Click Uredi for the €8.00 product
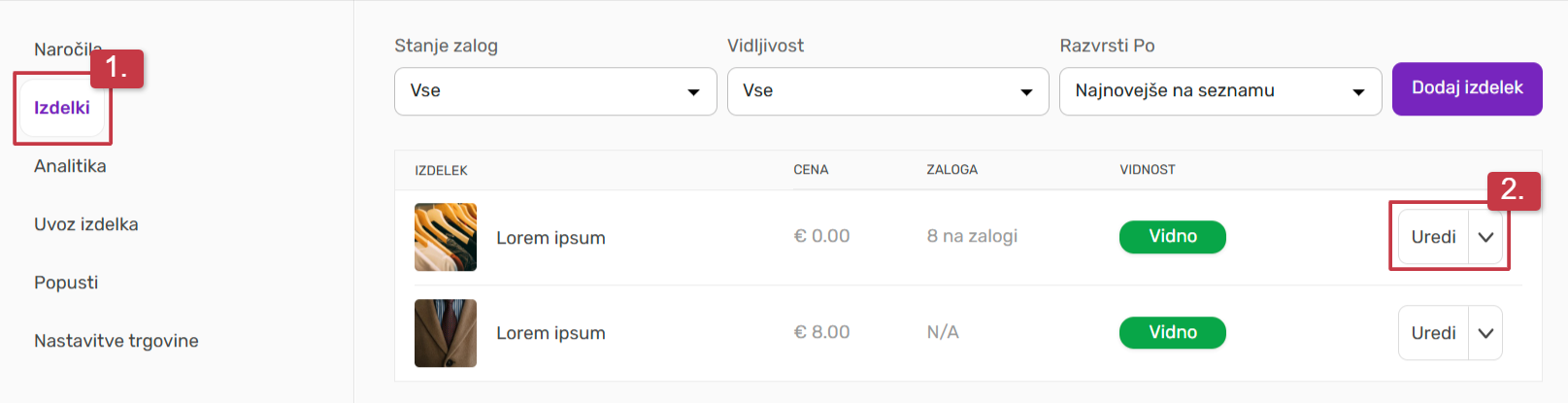The height and width of the screenshot is (403, 1568). (1433, 333)
